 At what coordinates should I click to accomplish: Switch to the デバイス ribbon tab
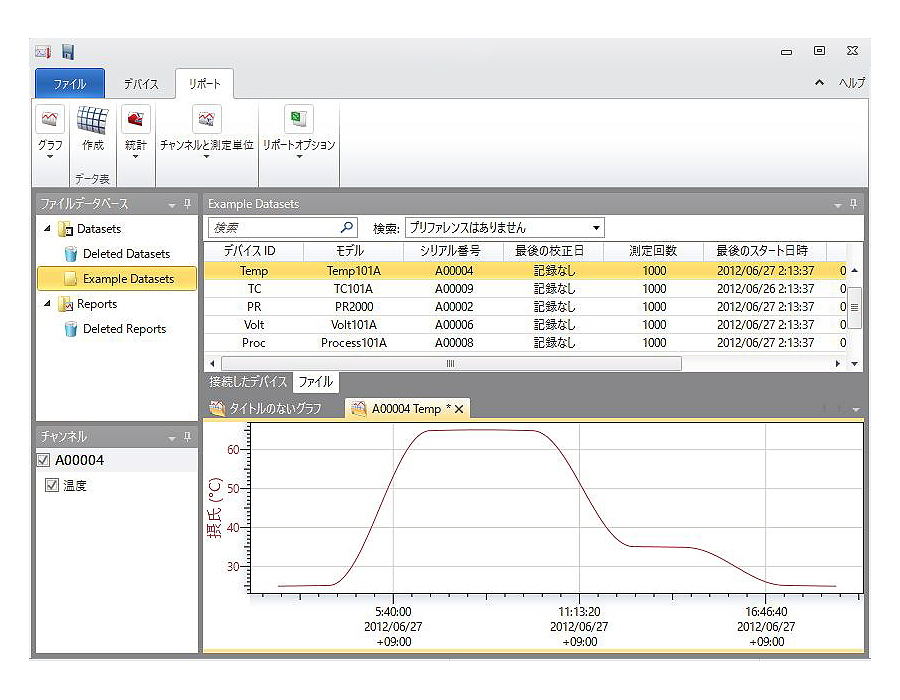141,84
